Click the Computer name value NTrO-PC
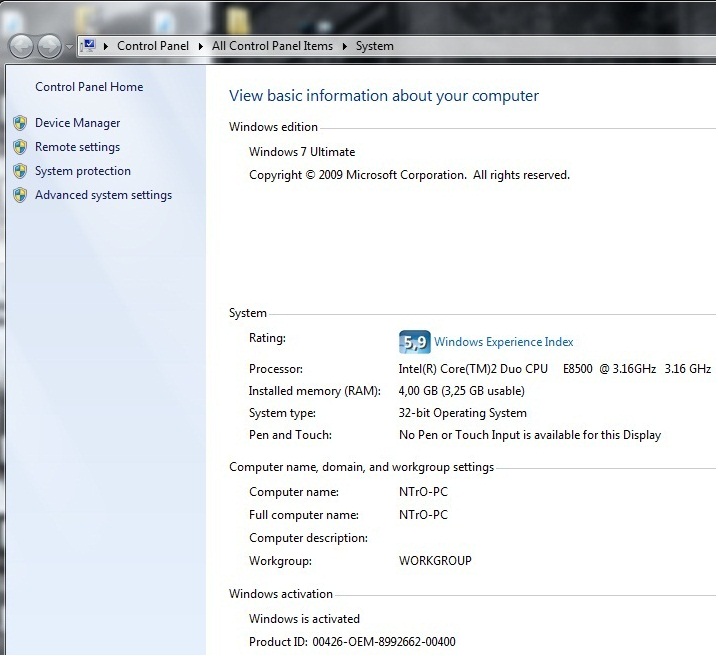Viewport: 718px width, 656px height. (x=424, y=492)
